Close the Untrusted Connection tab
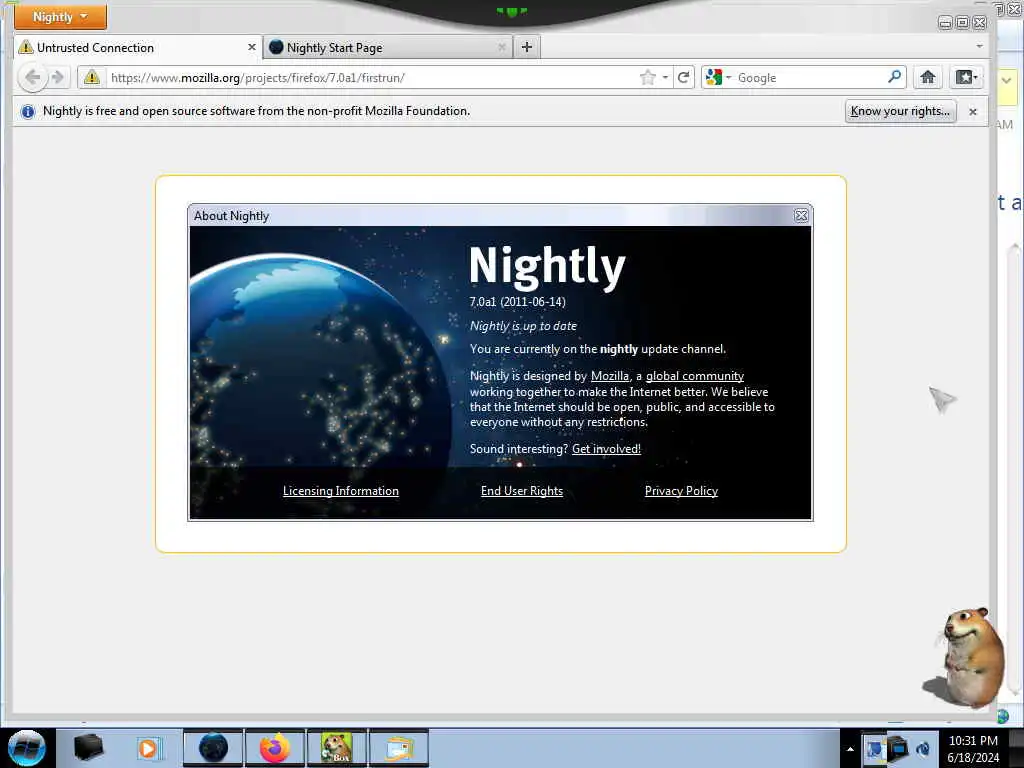 (x=251, y=47)
